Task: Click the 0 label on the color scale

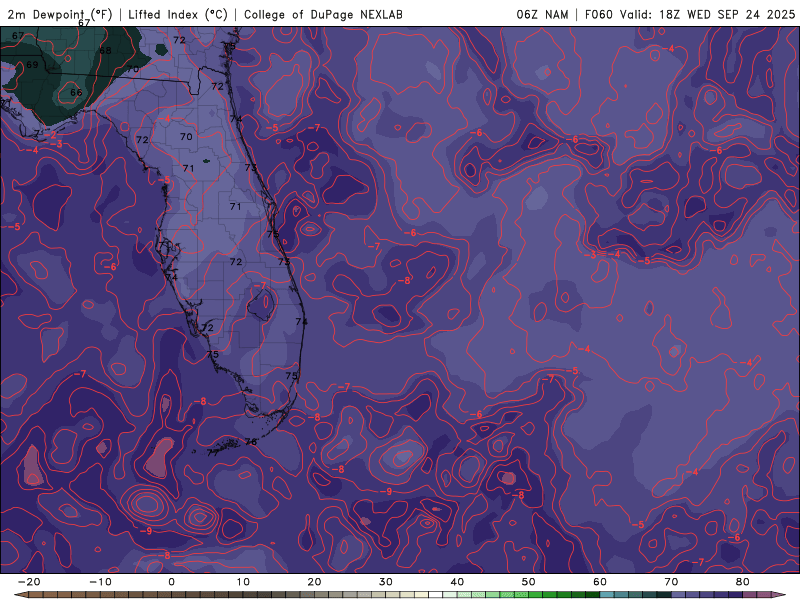Action: (171, 582)
